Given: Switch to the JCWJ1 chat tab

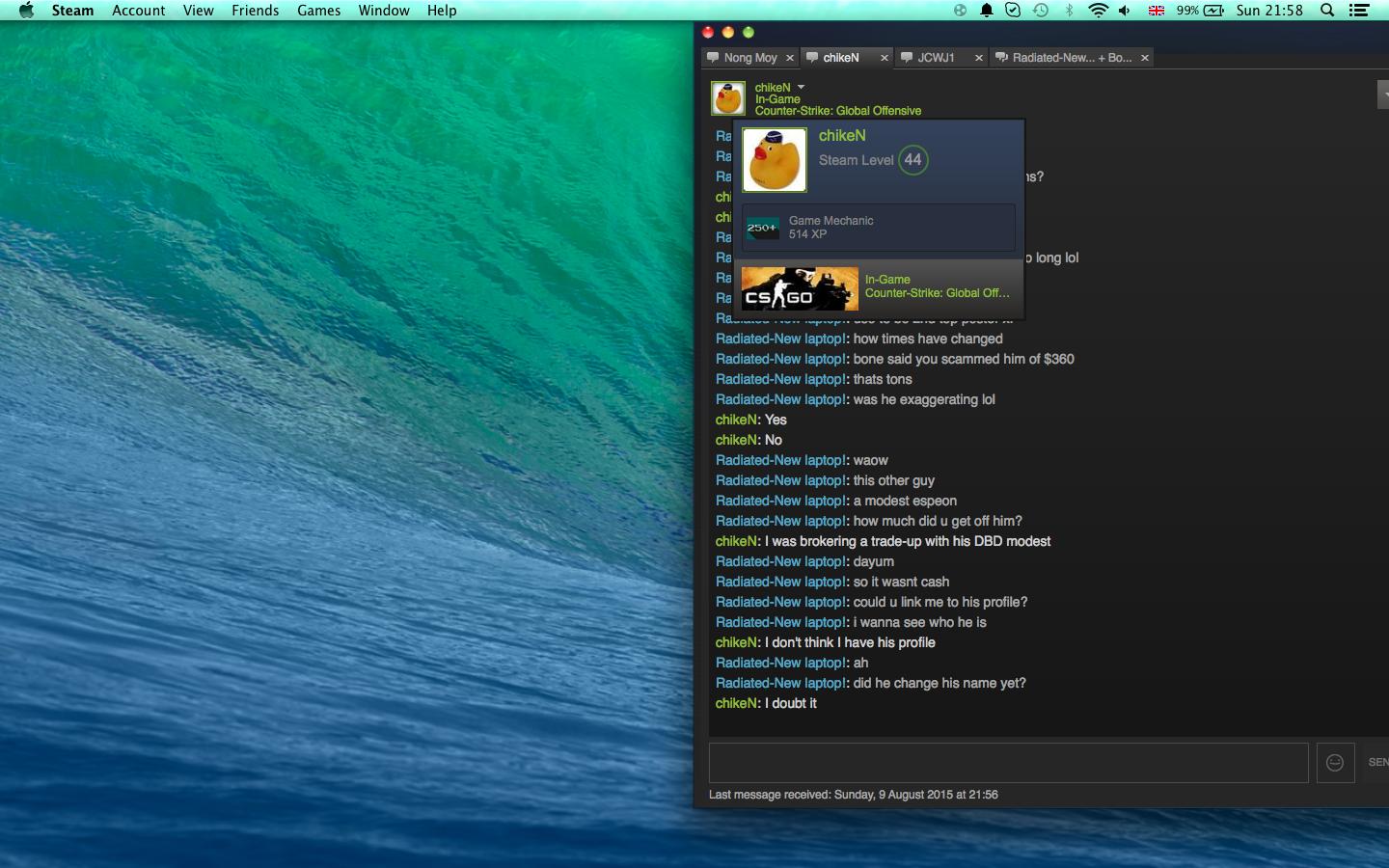Looking at the screenshot, I should pos(935,58).
